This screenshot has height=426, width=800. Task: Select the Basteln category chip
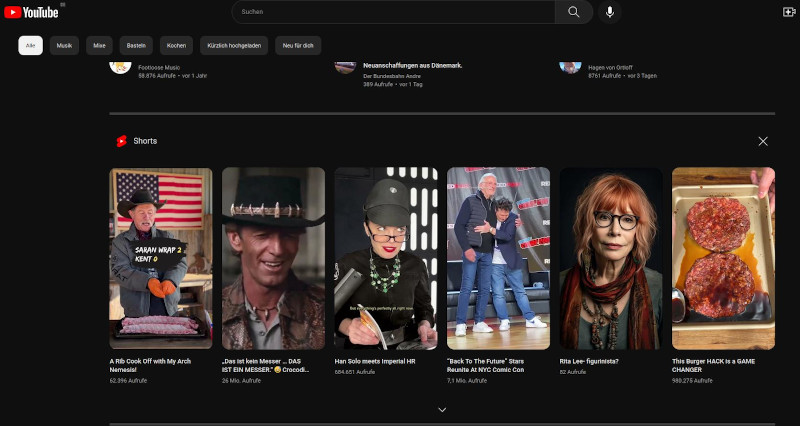(136, 46)
